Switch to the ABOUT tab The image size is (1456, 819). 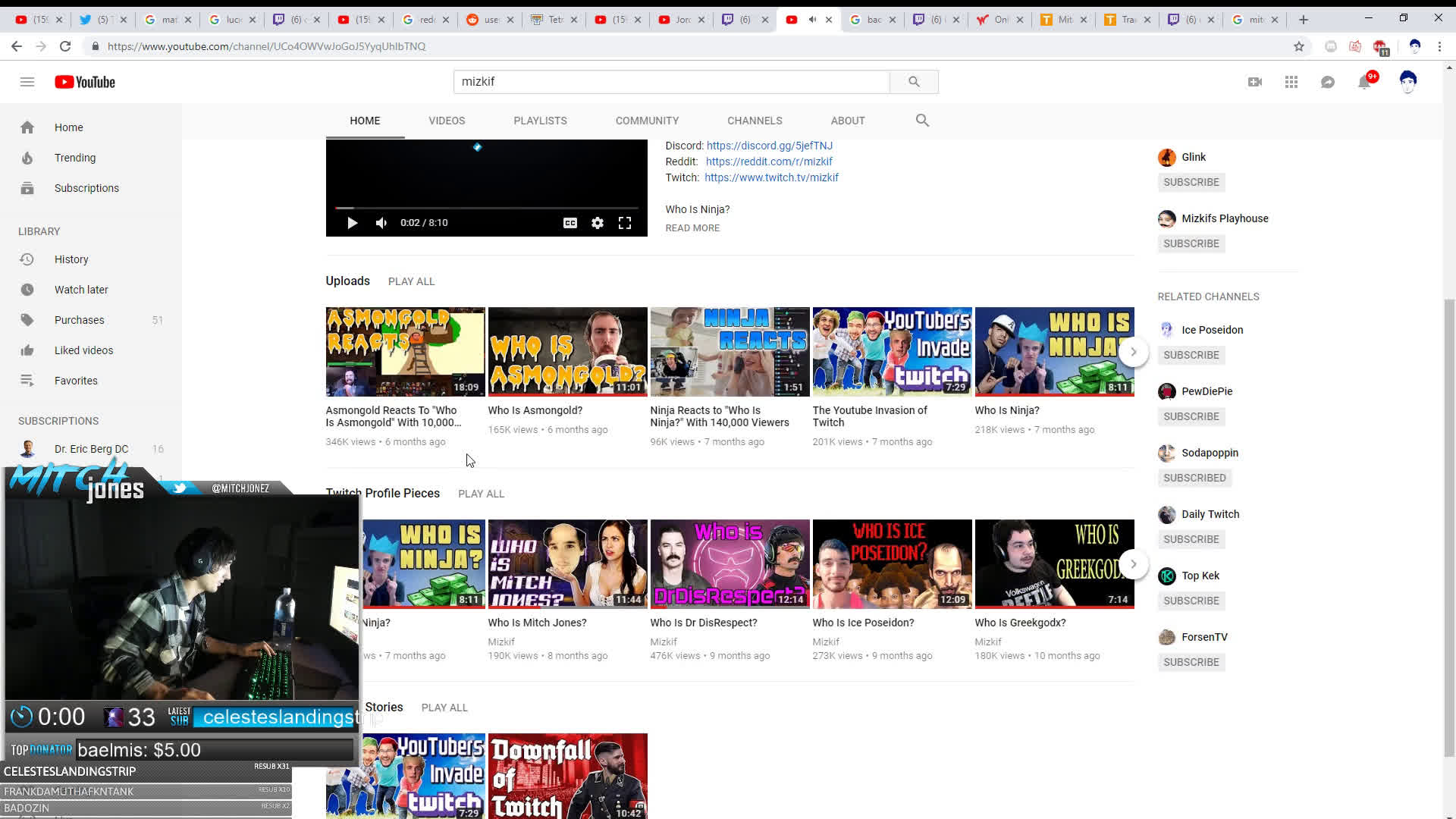pos(848,121)
